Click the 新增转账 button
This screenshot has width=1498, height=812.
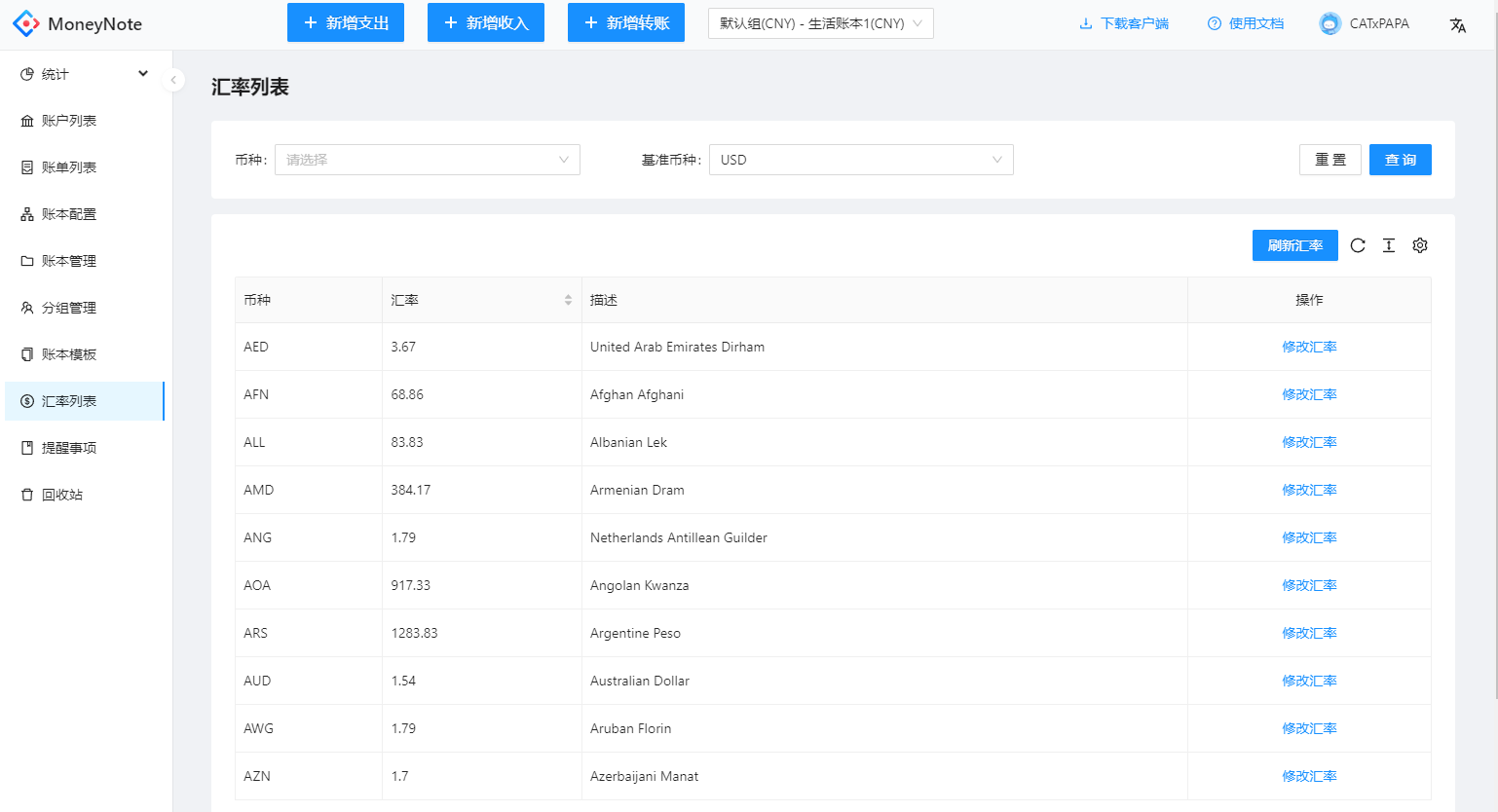coord(626,22)
